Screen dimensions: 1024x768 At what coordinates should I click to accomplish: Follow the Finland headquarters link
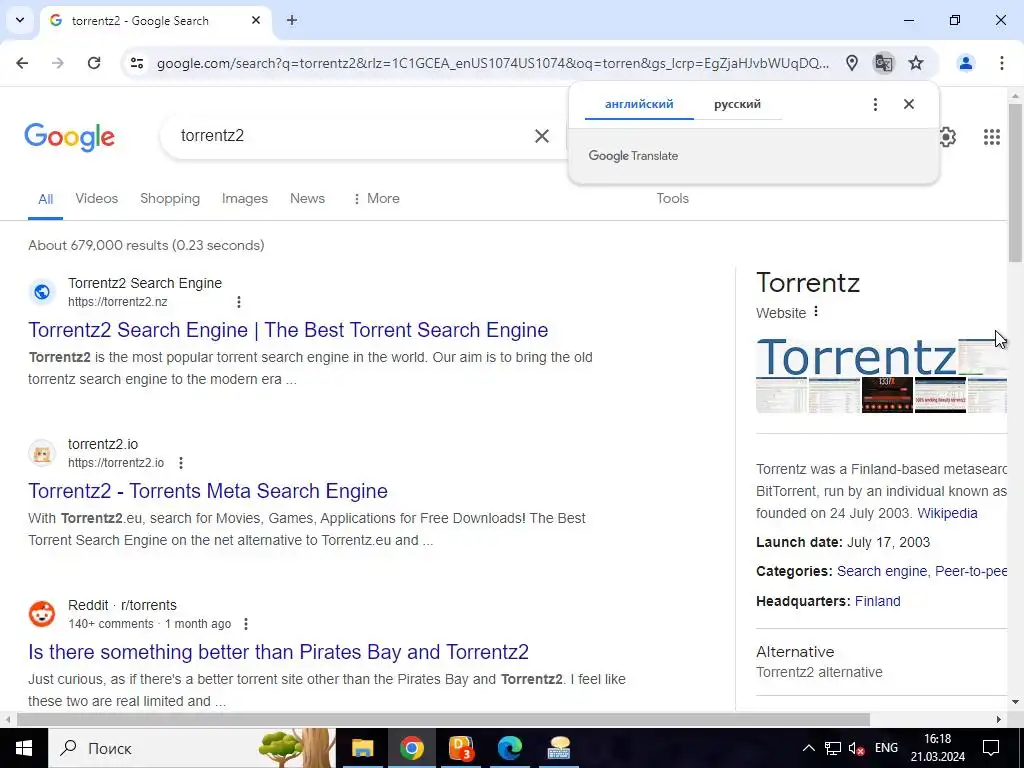tap(877, 601)
